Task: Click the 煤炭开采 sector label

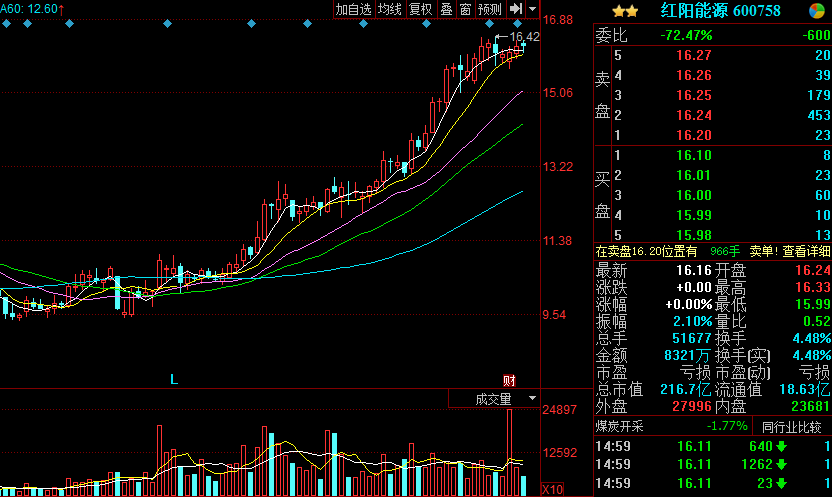Action: click(x=622, y=426)
